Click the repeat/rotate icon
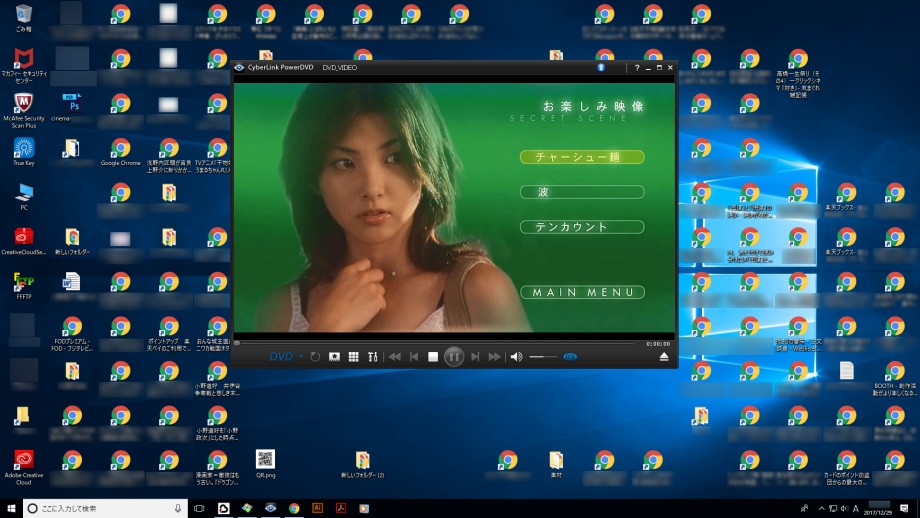The height and width of the screenshot is (518, 920). pyautogui.click(x=315, y=357)
